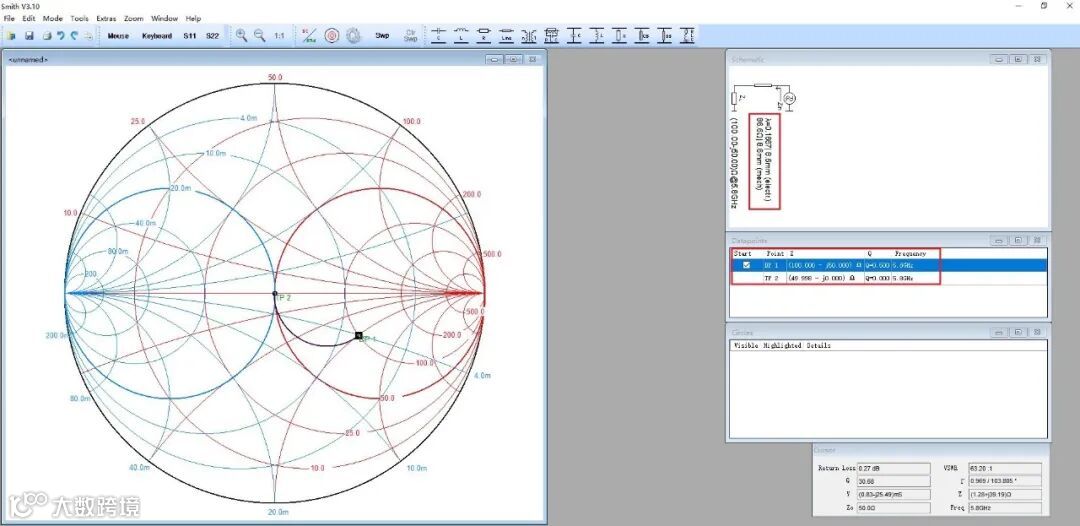
Task: Click the Print toolbar icon
Action: [48, 36]
